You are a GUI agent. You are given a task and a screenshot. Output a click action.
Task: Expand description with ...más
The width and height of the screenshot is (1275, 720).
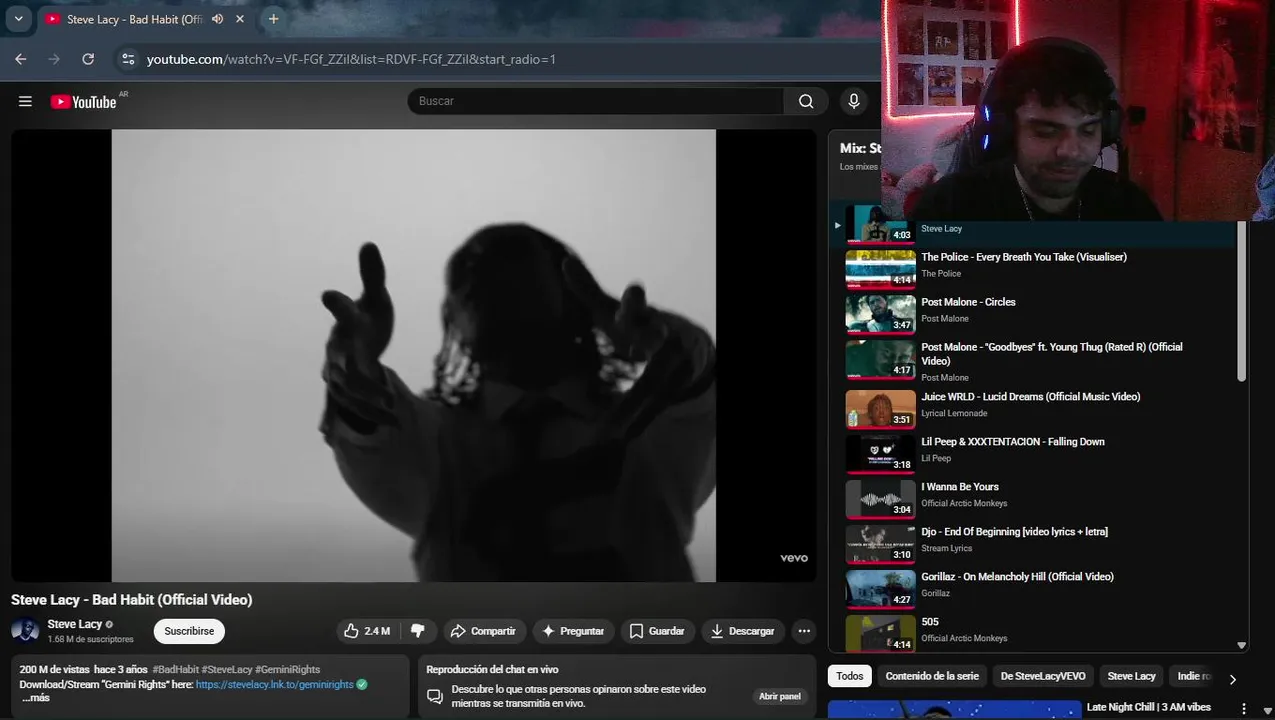(x=36, y=697)
